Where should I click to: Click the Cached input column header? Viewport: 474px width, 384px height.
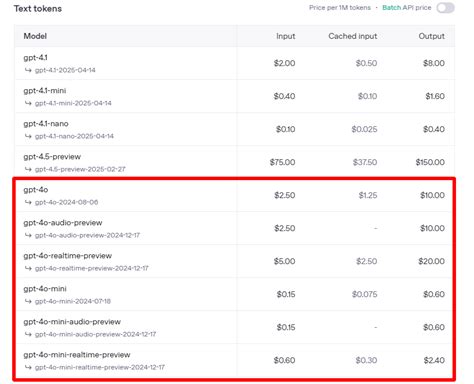point(353,36)
